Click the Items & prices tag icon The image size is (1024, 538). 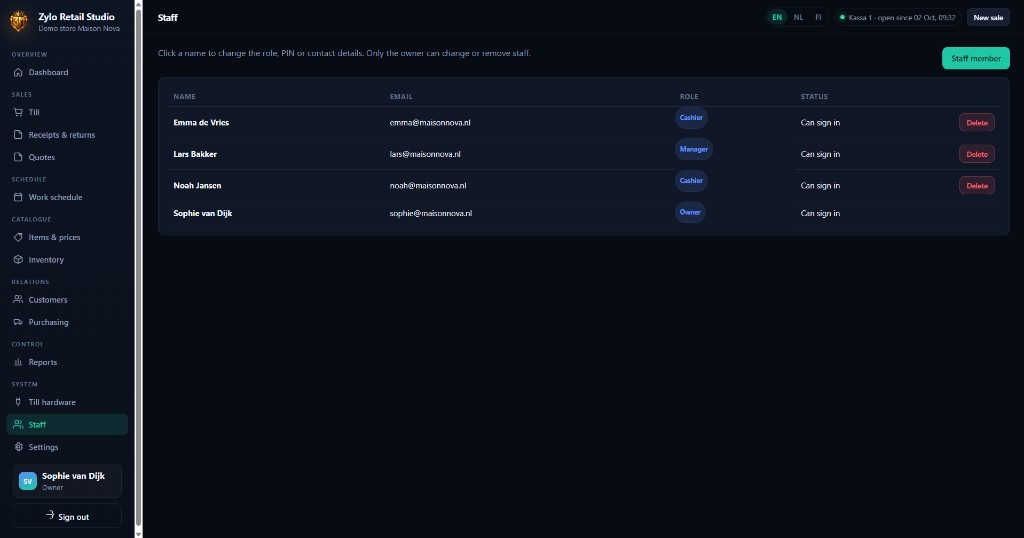(18, 237)
